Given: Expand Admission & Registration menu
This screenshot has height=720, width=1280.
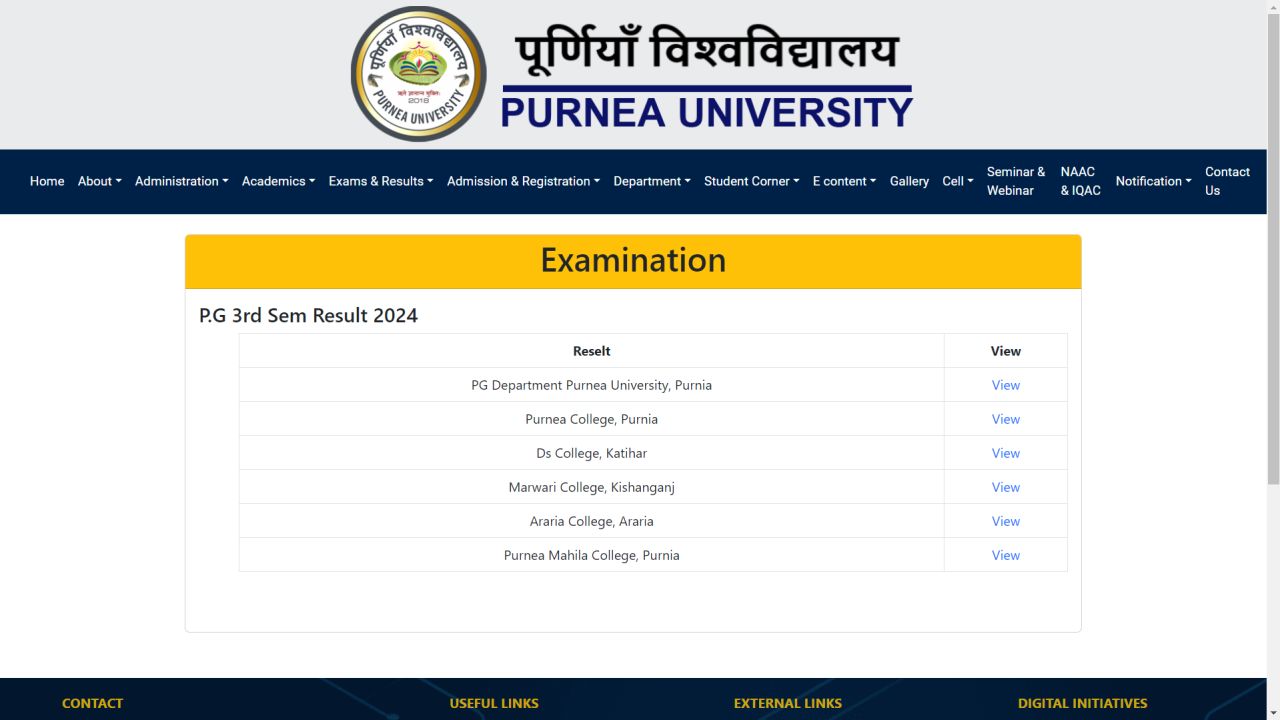Looking at the screenshot, I should 524,181.
